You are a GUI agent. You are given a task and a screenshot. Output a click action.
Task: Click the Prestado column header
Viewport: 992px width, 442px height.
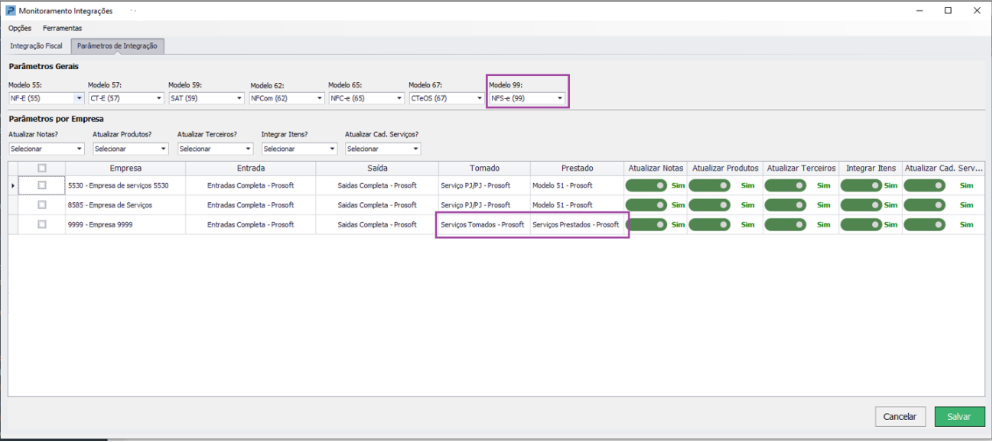(577, 168)
